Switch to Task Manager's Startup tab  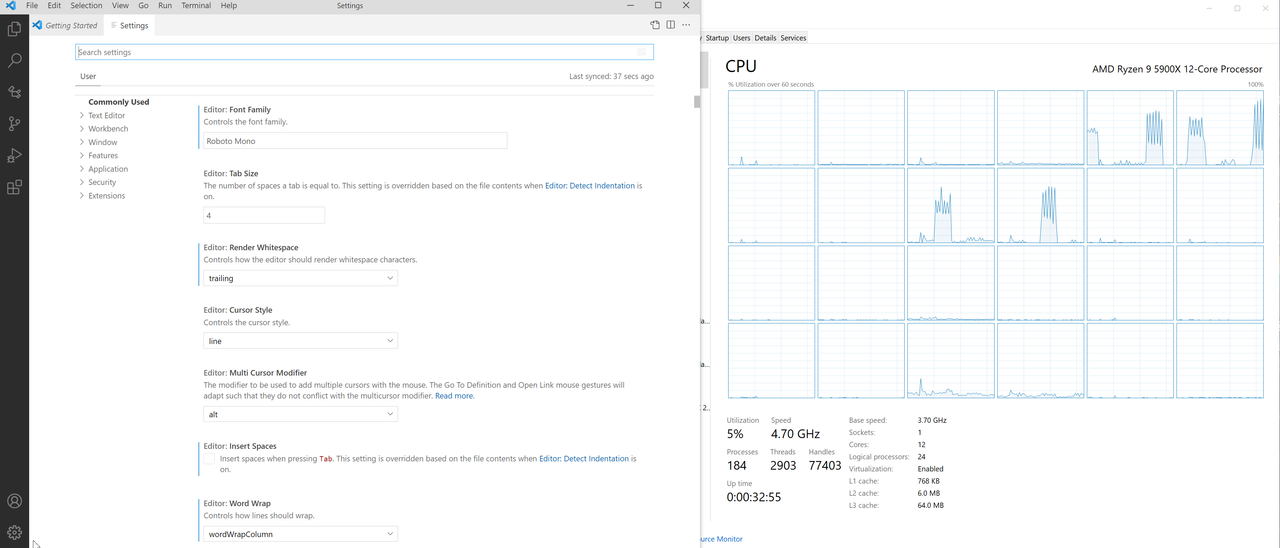[x=717, y=38]
